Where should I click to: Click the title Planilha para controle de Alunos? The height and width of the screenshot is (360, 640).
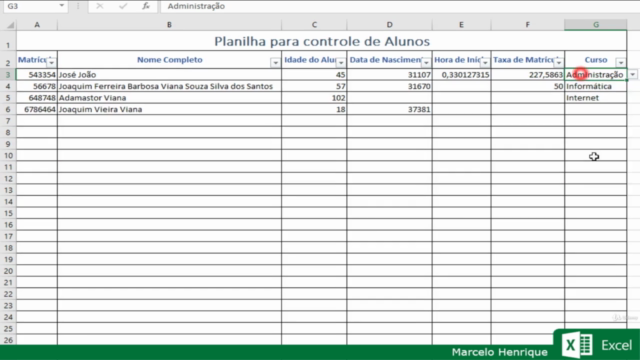pyautogui.click(x=322, y=41)
